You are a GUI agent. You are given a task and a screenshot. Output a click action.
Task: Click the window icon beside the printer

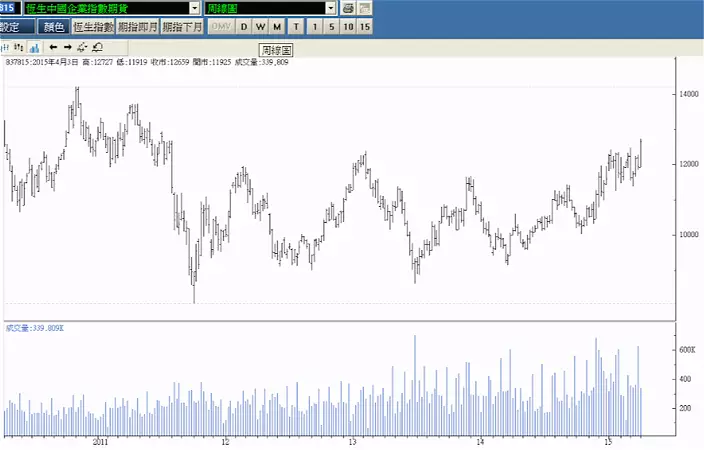[365, 8]
